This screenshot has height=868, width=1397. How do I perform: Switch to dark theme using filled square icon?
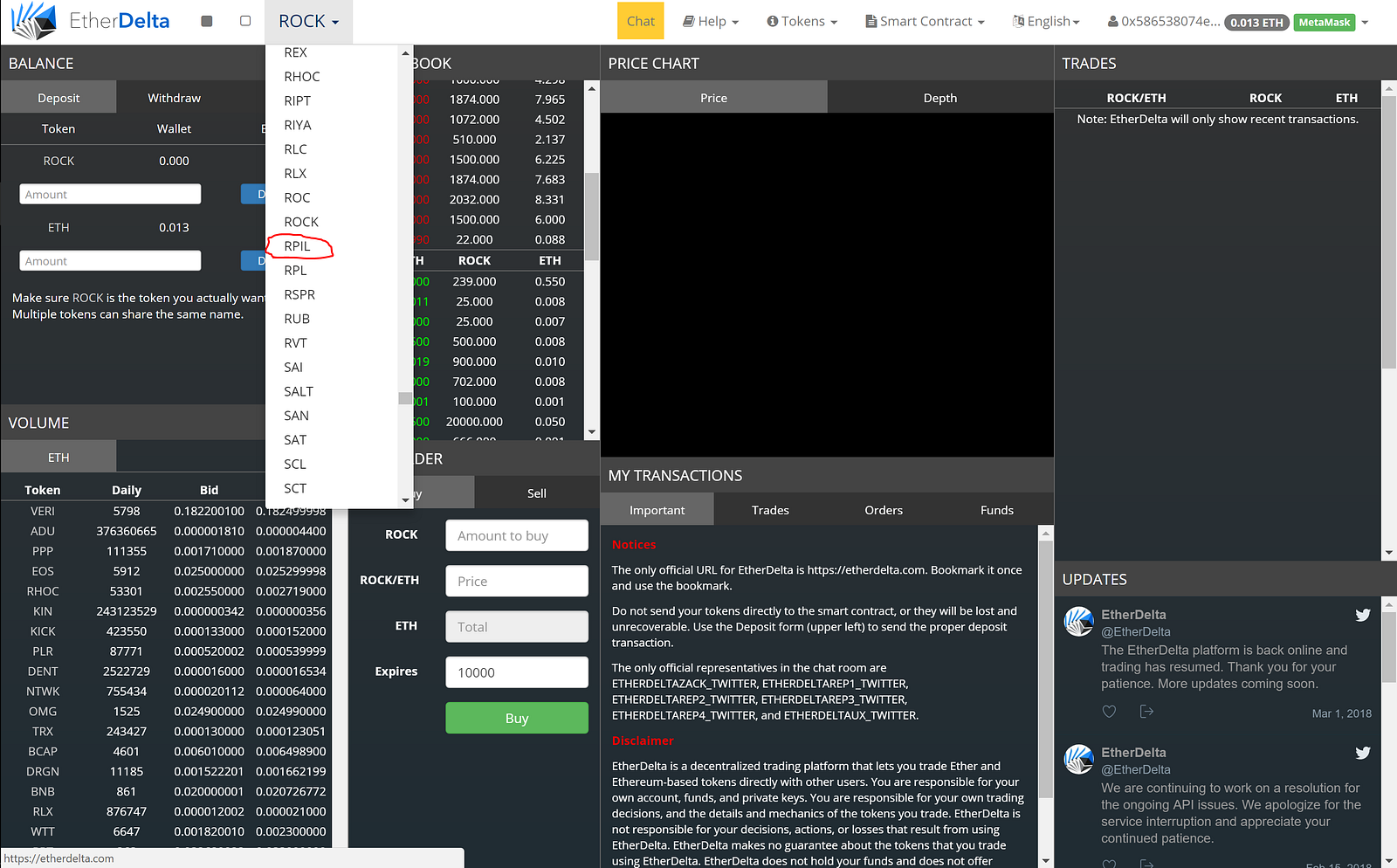[207, 21]
